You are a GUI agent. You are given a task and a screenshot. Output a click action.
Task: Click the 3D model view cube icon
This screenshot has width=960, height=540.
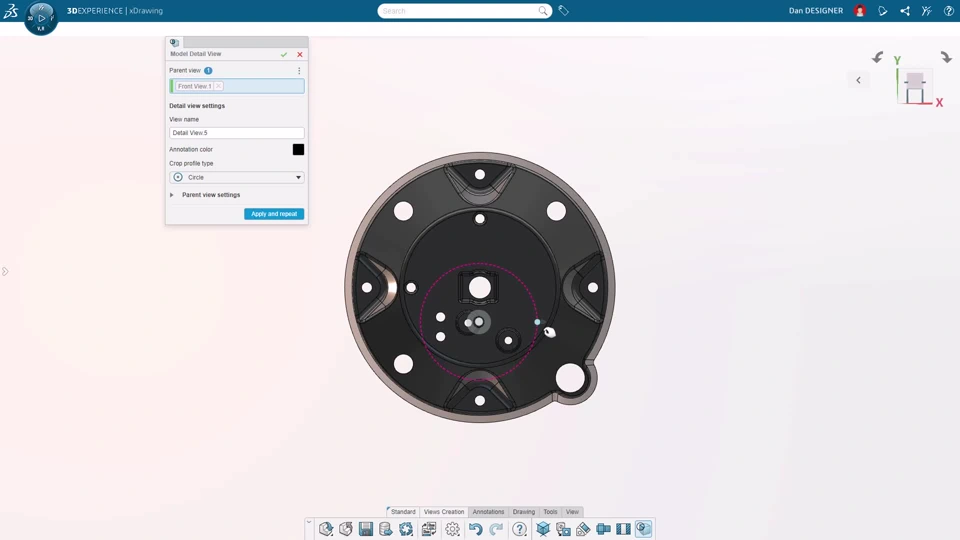pos(543,529)
